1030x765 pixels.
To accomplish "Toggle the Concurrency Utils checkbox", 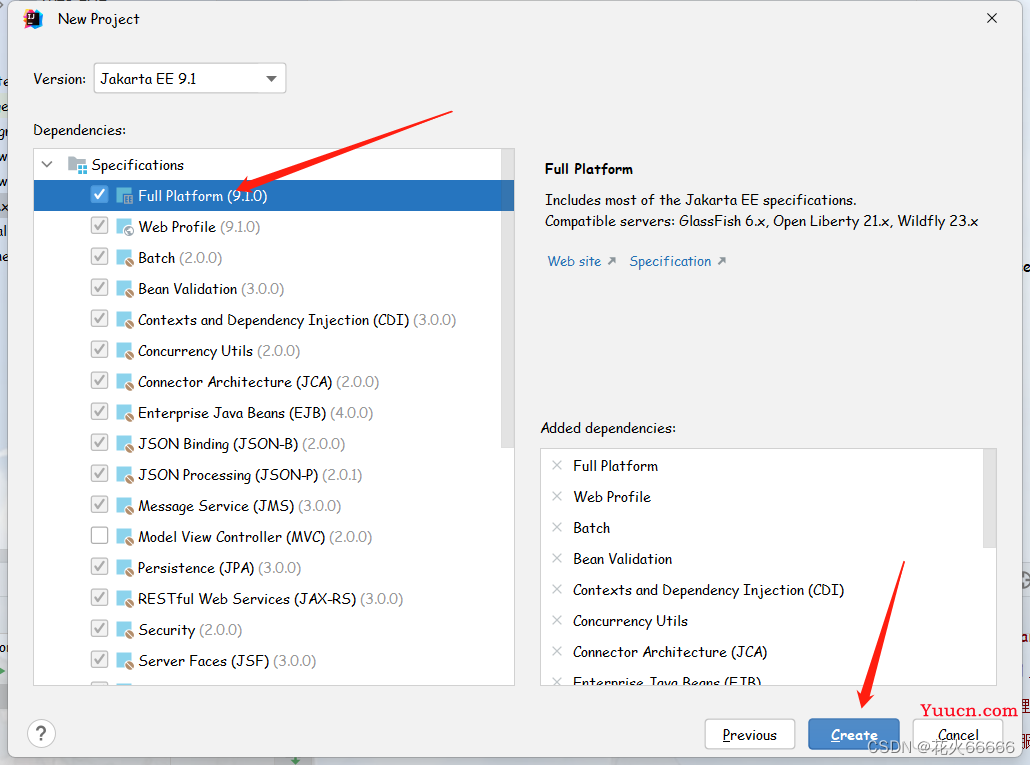I will pyautogui.click(x=99, y=350).
